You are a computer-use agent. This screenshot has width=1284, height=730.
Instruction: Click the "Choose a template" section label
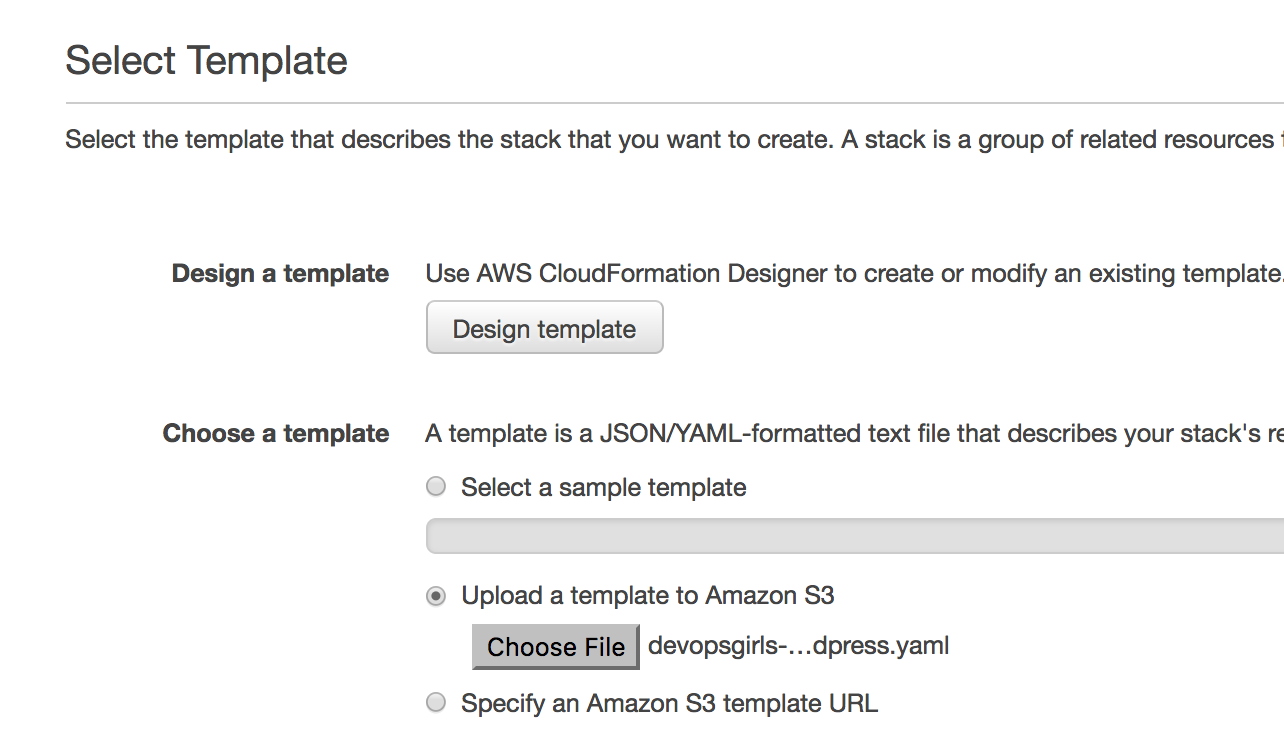276,434
